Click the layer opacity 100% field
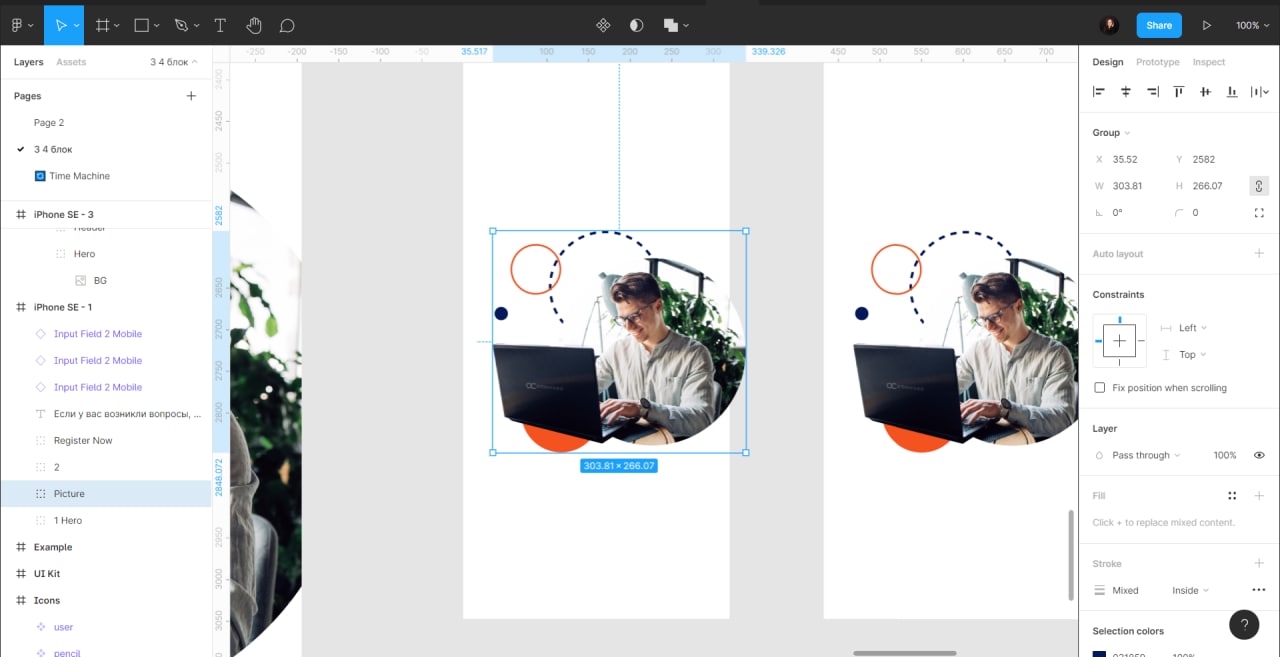The width and height of the screenshot is (1280, 657). [x=1225, y=455]
